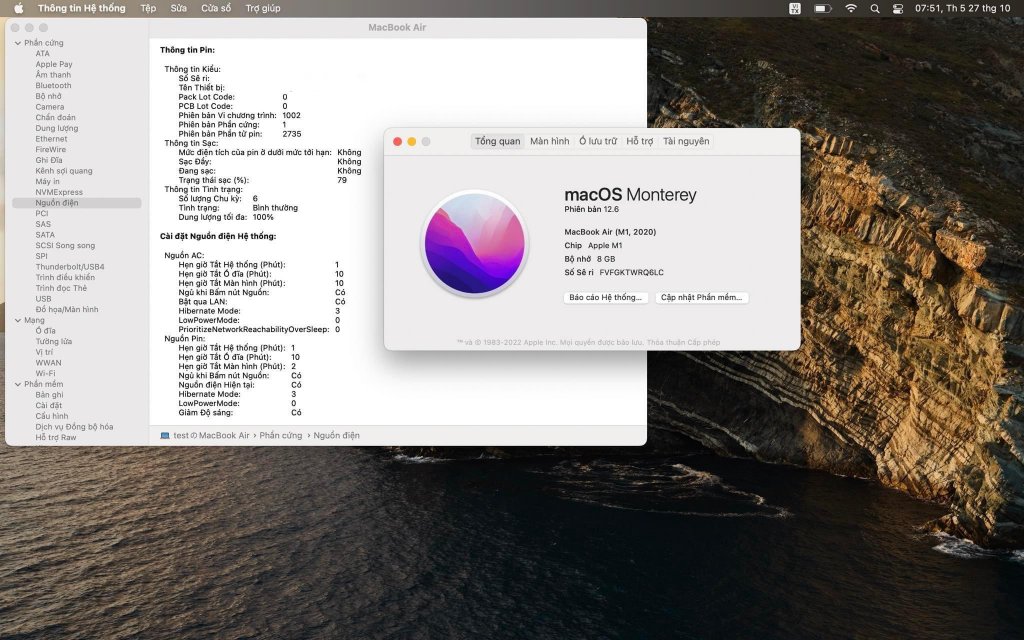Screen dimensions: 1024x640
Task: Open the Thông tin Hệ thống app menu
Action: 81,8
